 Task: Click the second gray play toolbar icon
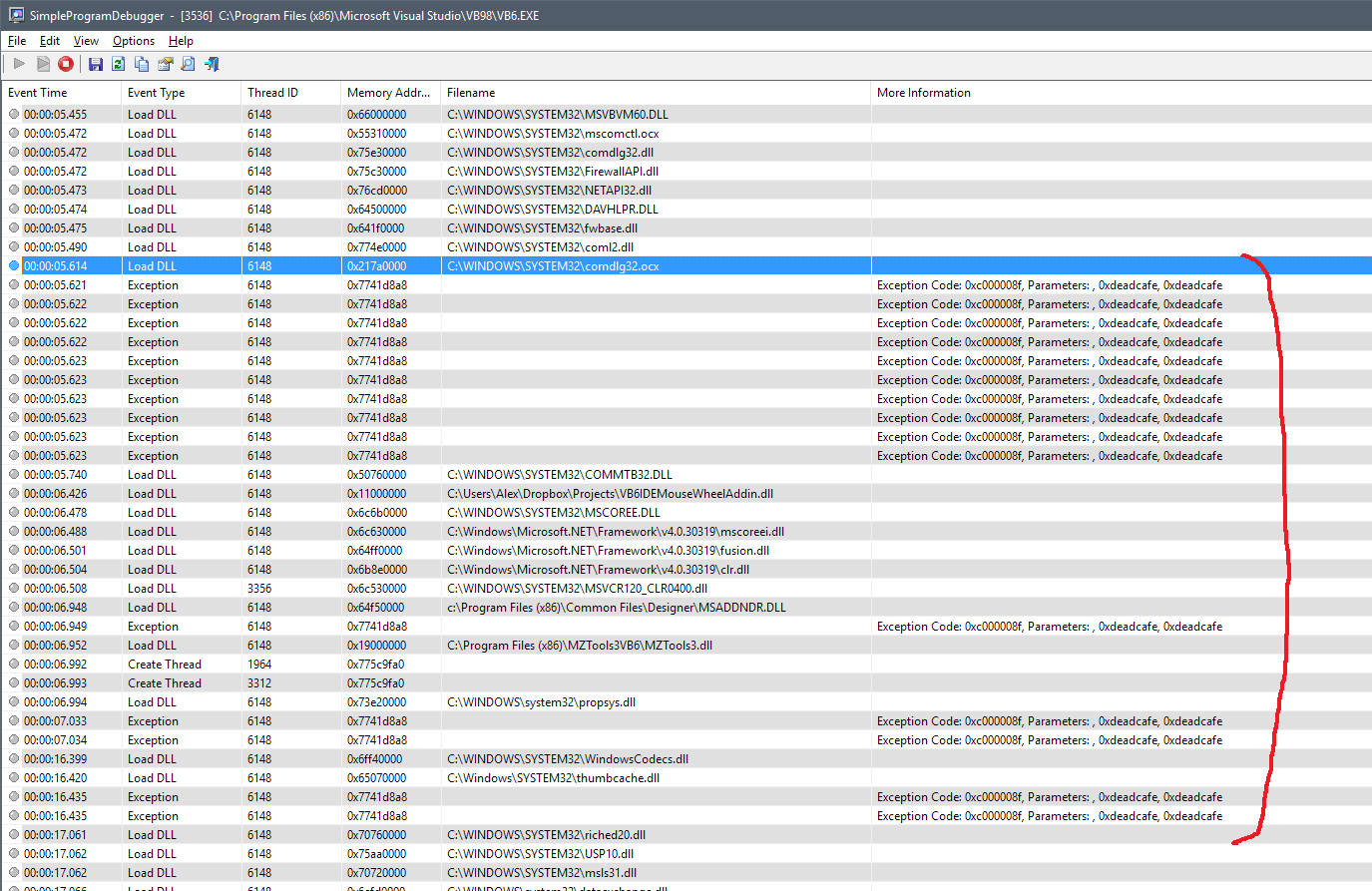[x=43, y=64]
